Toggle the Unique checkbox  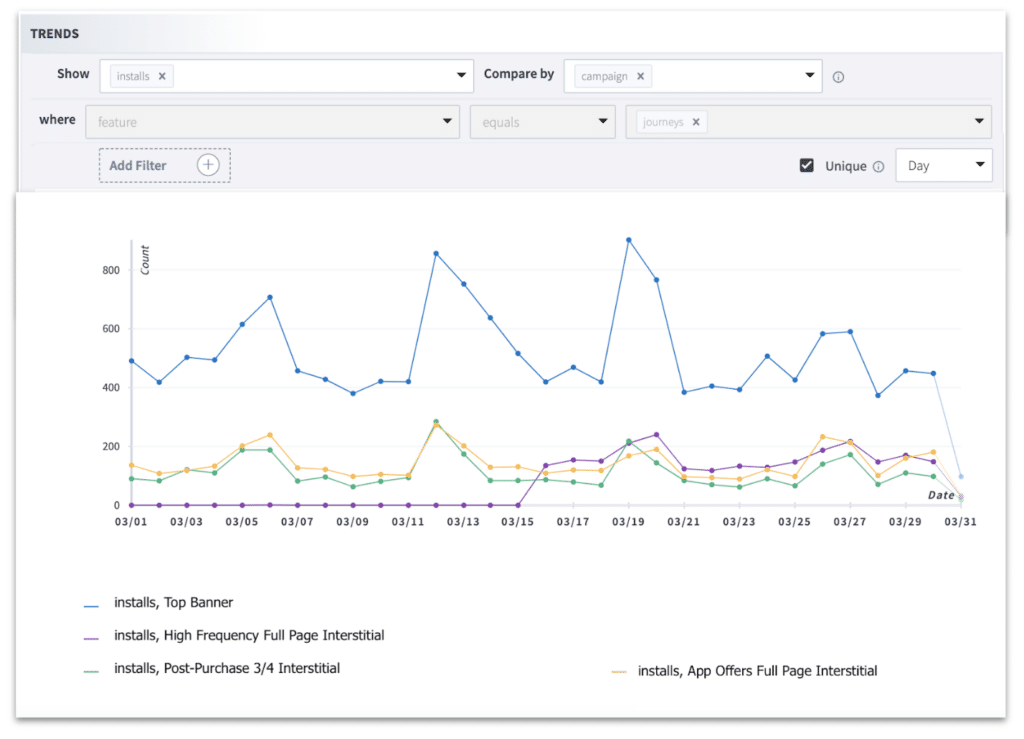coord(805,165)
